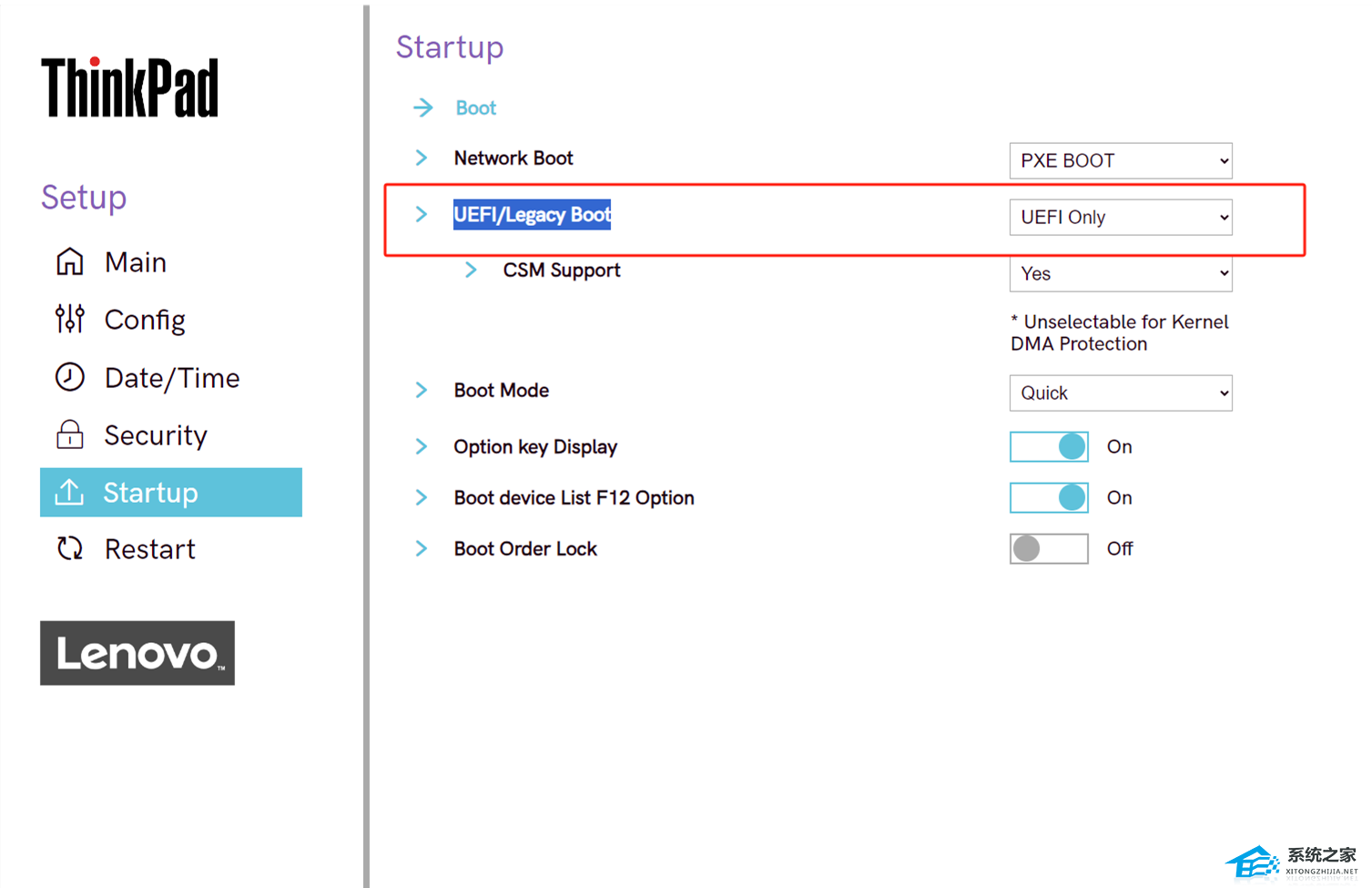Click the Restart circular arrows icon
This screenshot has height=888, width=1372.
[70, 548]
